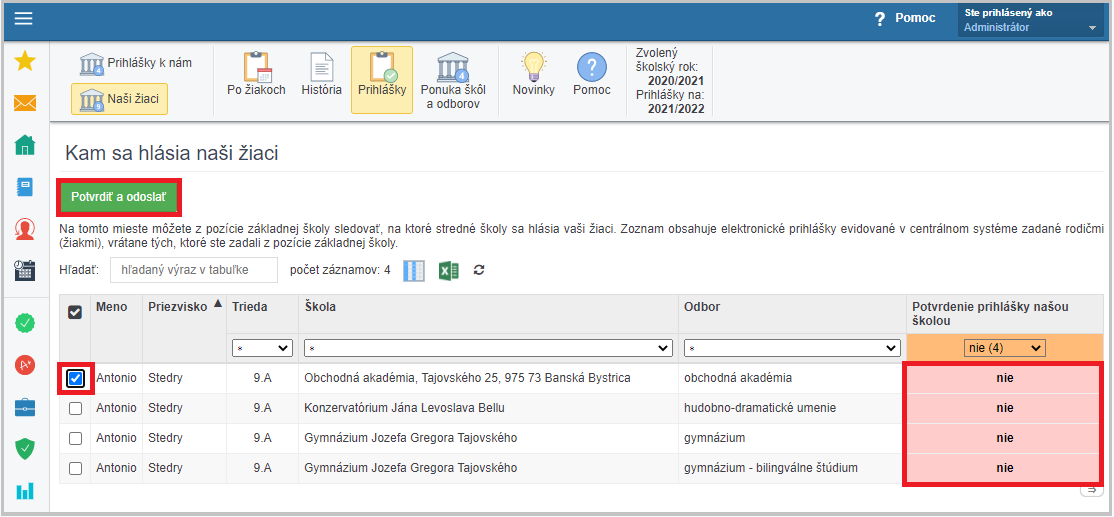Click hudobno-dramatické umenie cell
The image size is (1114, 517).
pyautogui.click(x=792, y=408)
